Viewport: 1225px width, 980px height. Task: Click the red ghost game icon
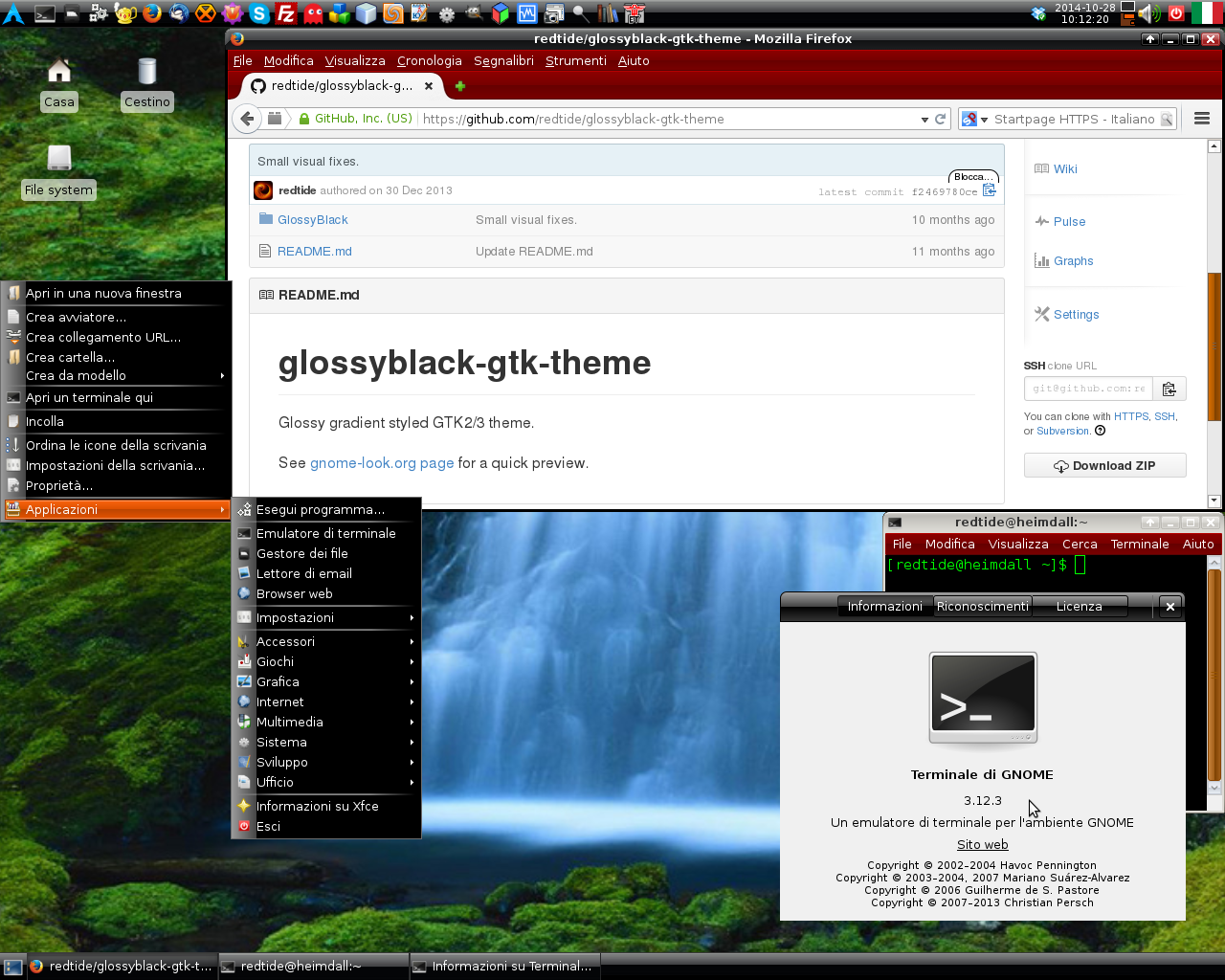click(x=313, y=13)
